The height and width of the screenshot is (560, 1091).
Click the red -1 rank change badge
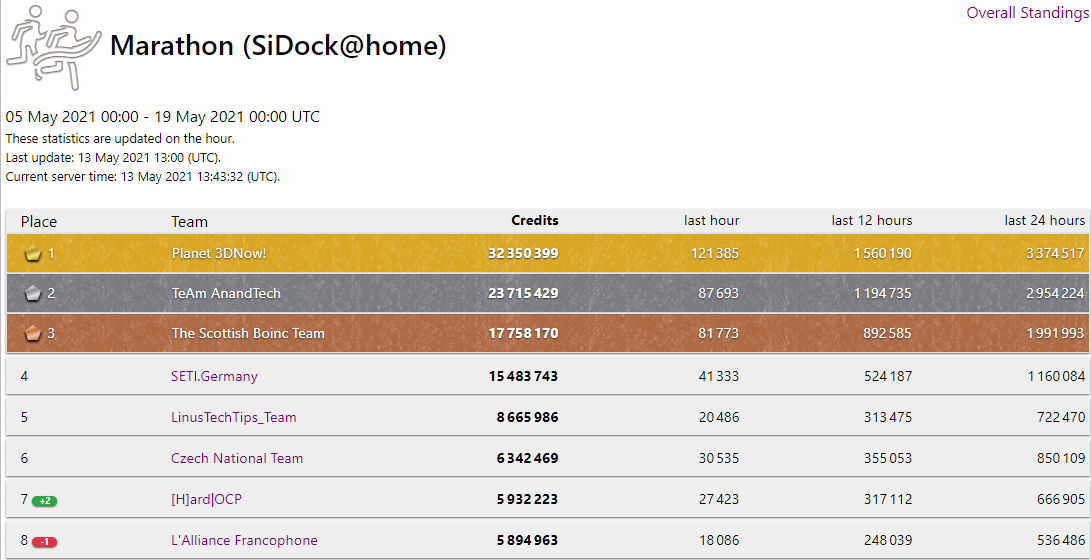(x=45, y=542)
